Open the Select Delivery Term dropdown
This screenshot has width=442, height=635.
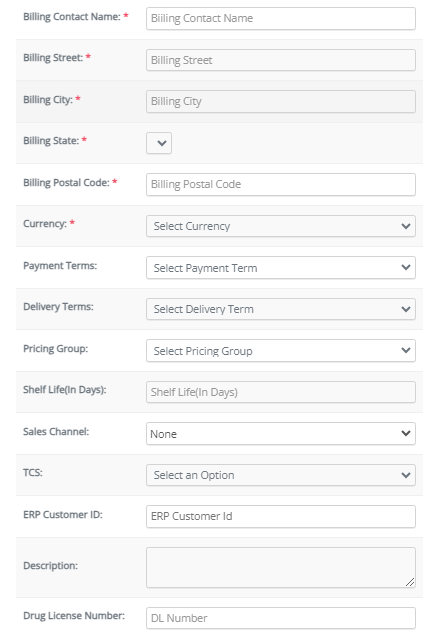(280, 309)
